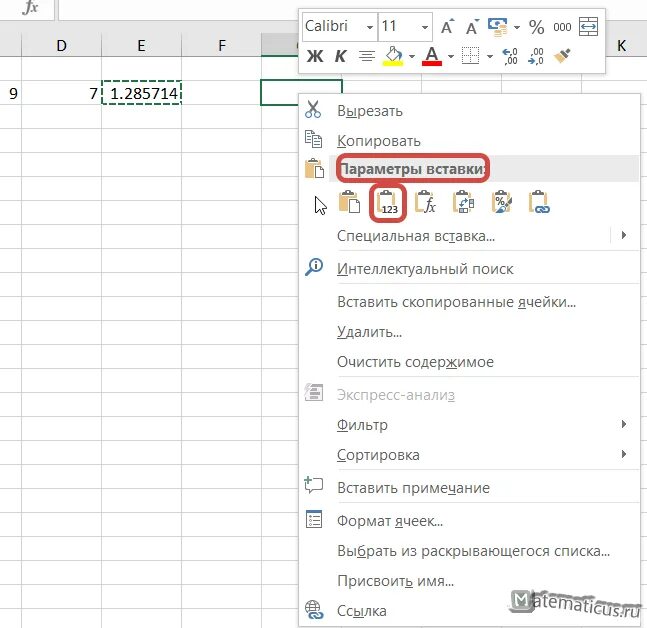Decrease decimal places in mini toolbar
The image size is (647, 628).
536,56
